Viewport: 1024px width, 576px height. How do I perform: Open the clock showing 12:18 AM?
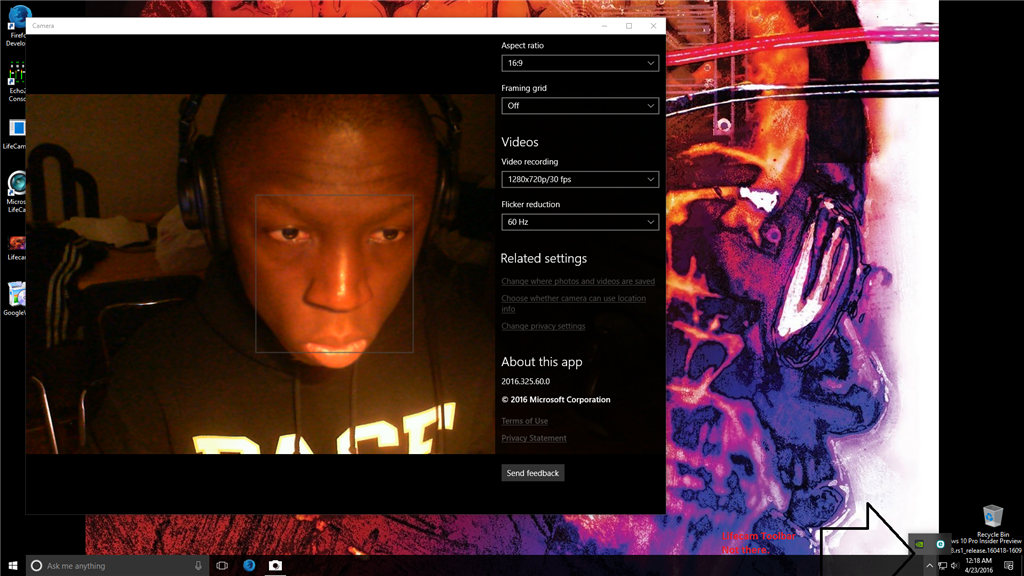[978, 566]
